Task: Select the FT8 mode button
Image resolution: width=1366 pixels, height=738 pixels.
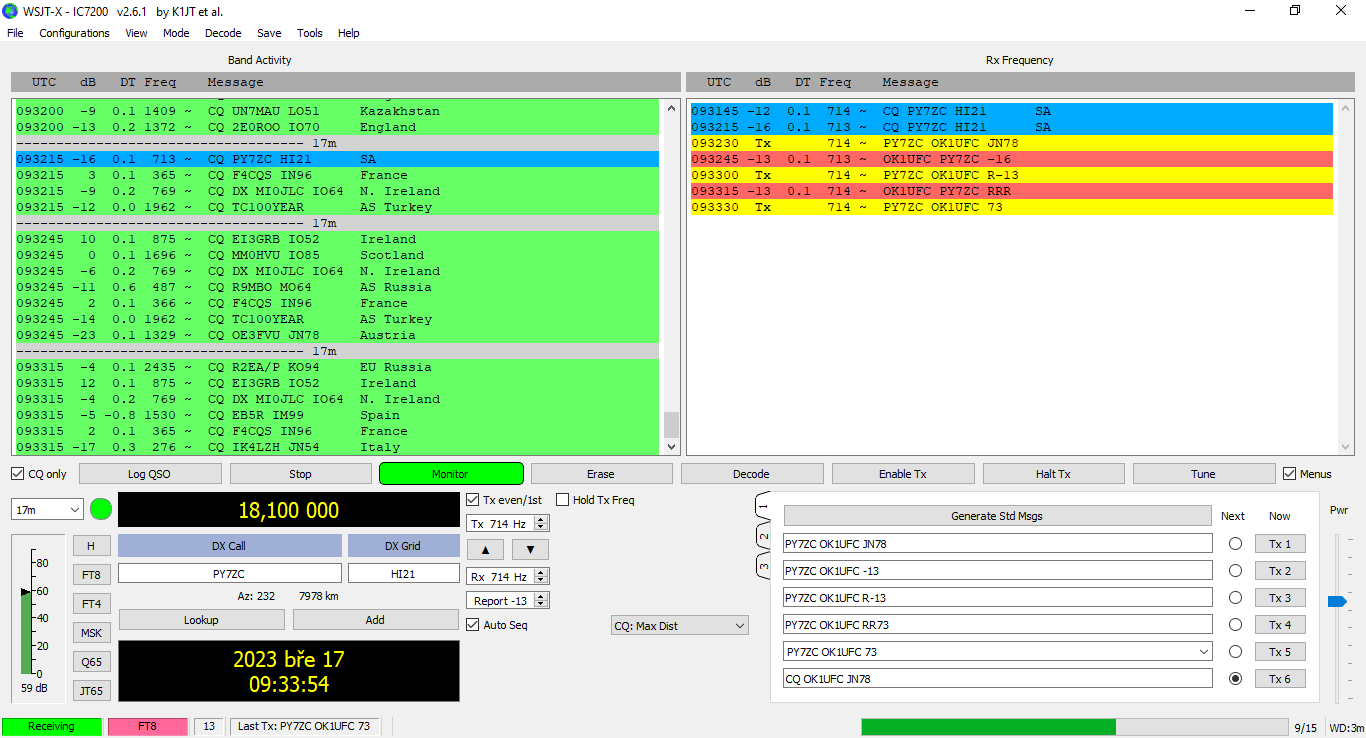Action: [91, 575]
